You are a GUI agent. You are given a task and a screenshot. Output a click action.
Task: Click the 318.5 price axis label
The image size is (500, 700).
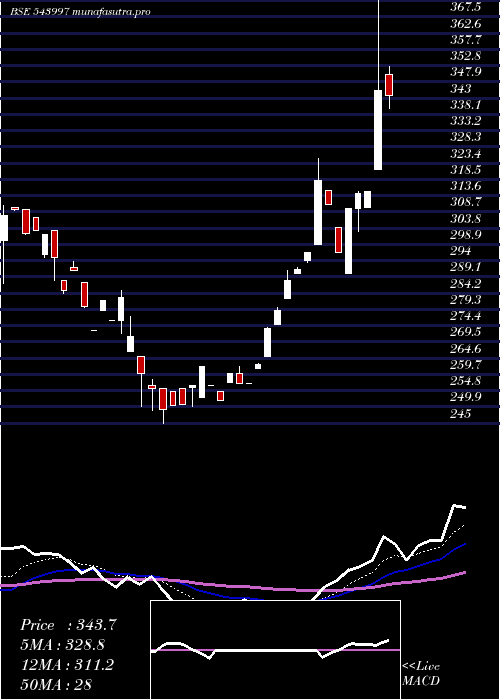pyautogui.click(x=466, y=170)
